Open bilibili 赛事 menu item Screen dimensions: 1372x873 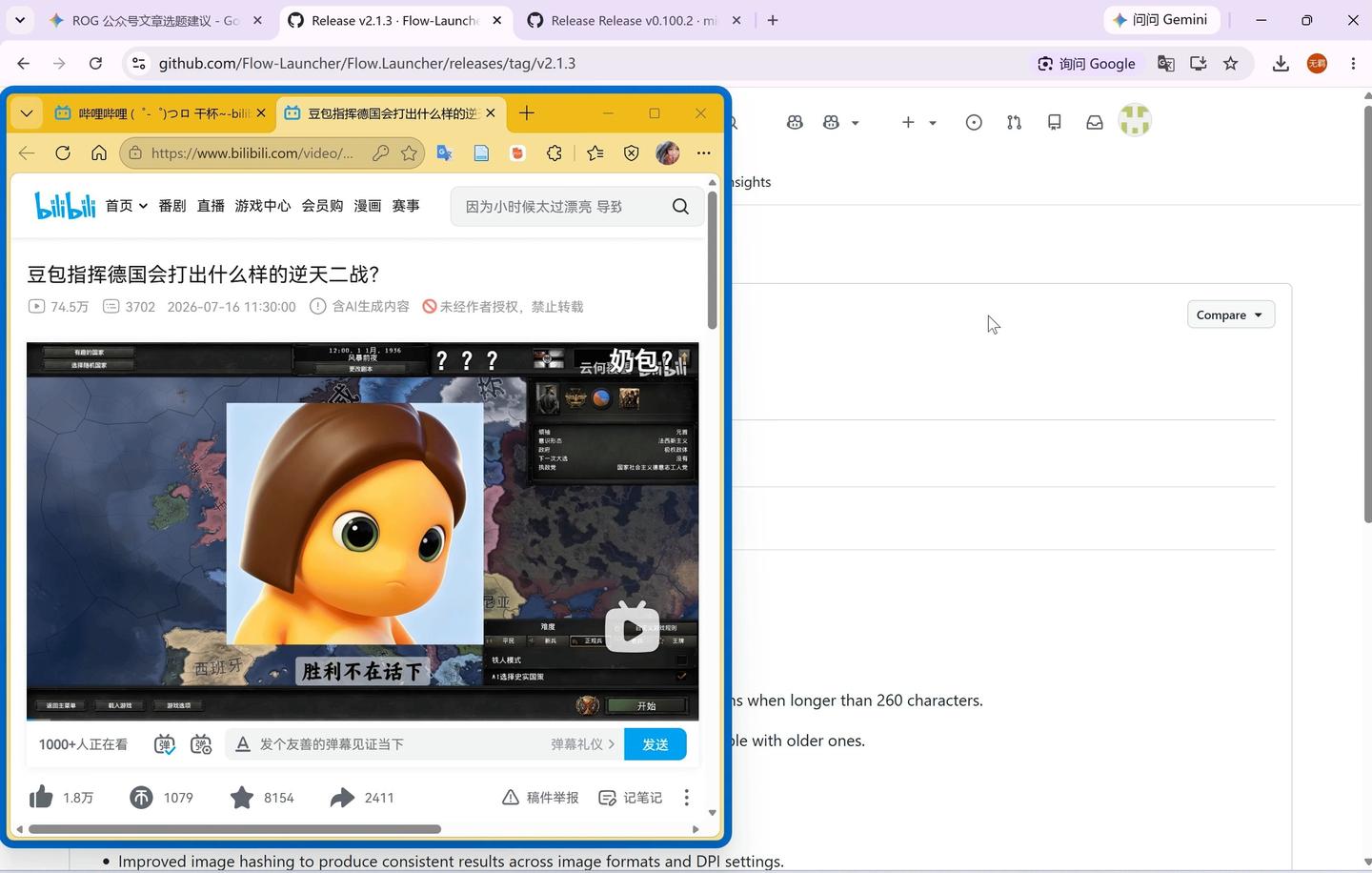[406, 205]
